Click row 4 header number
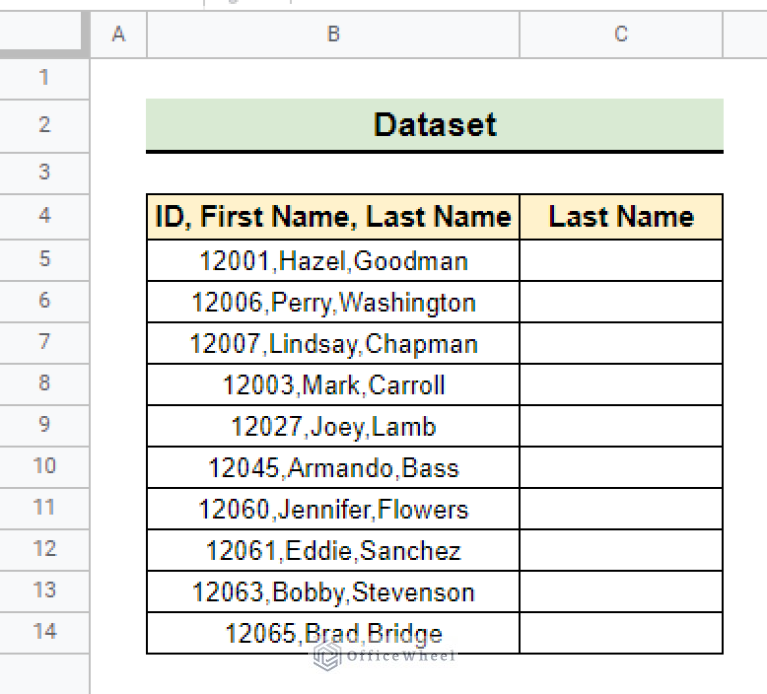 pos(44,216)
